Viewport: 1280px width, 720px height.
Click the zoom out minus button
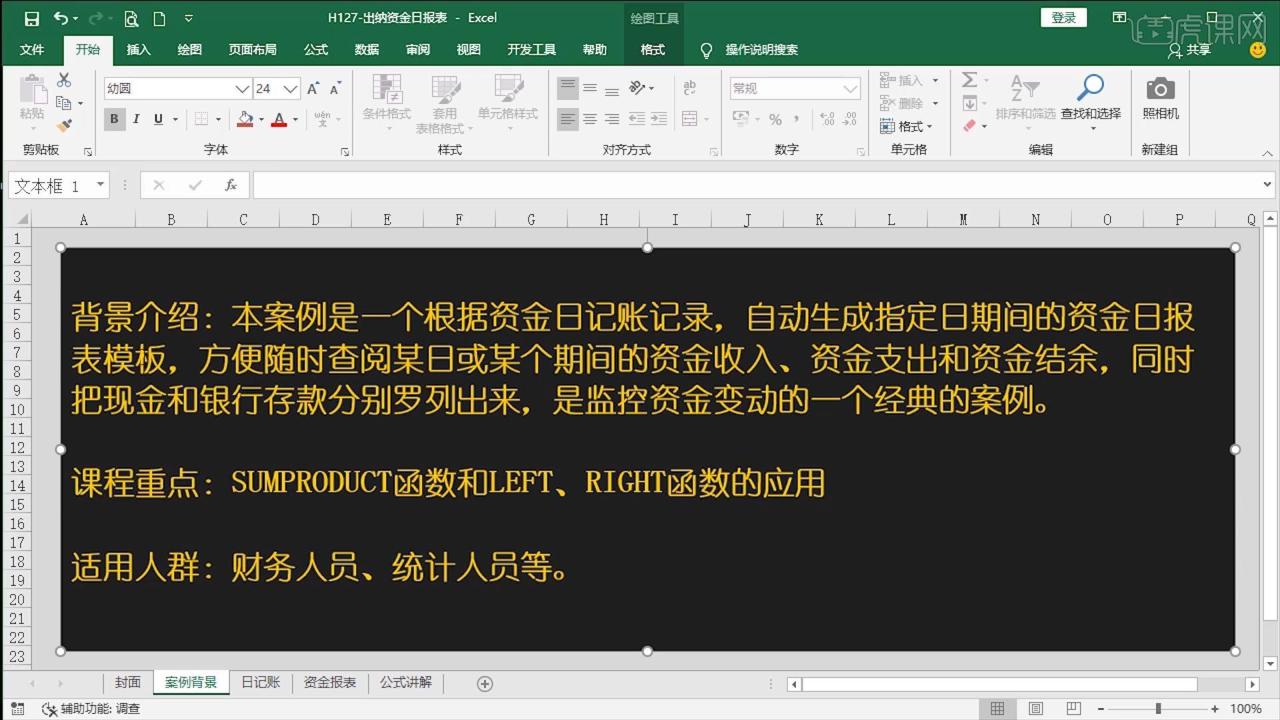tap(1101, 708)
